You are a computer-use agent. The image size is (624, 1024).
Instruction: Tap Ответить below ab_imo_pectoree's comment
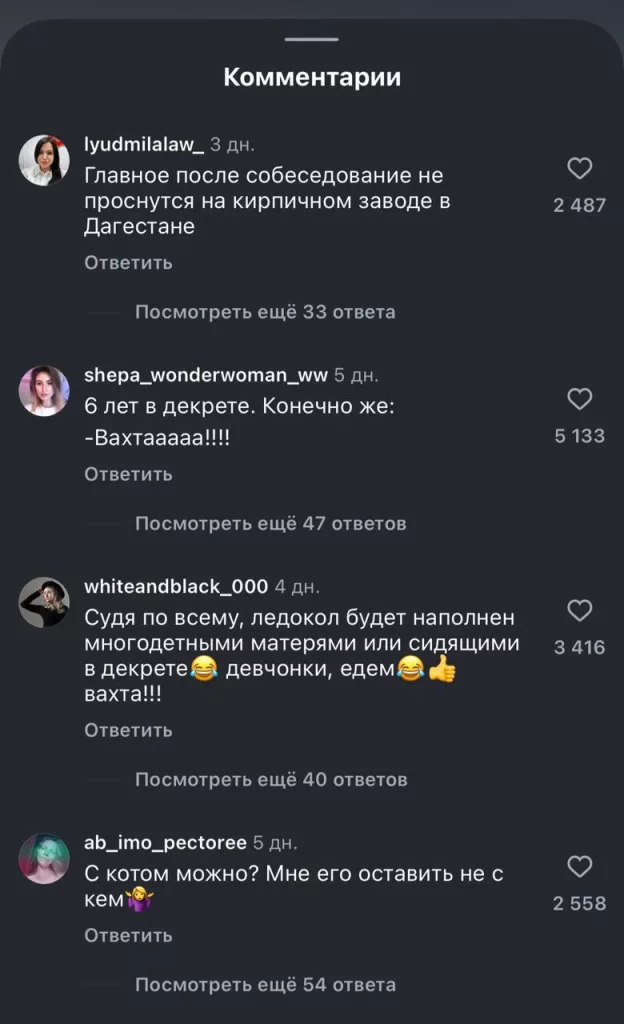[126, 935]
